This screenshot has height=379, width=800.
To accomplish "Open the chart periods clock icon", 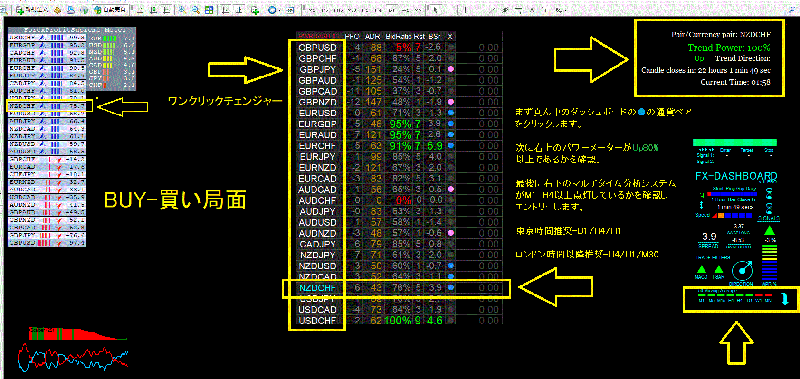I will pos(272,10).
